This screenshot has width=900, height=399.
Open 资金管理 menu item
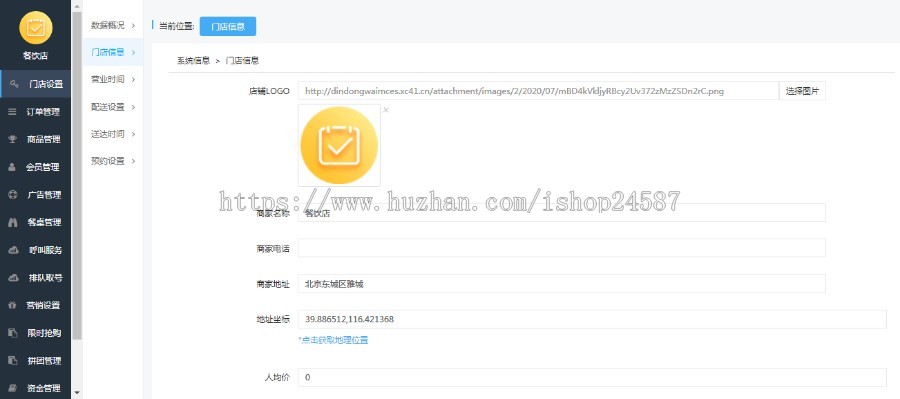[36, 388]
